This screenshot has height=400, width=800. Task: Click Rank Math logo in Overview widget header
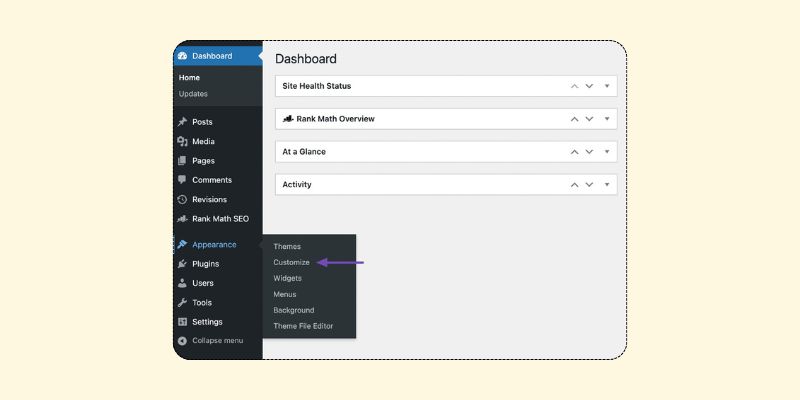(288, 119)
